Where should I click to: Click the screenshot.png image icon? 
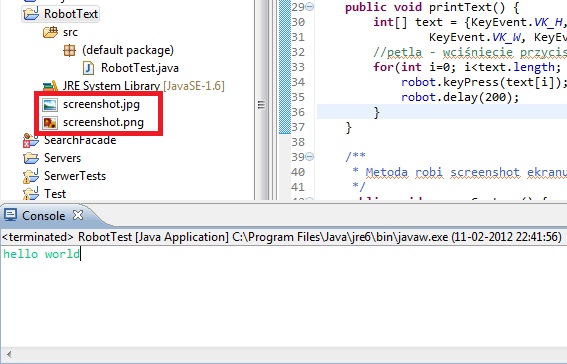50,123
